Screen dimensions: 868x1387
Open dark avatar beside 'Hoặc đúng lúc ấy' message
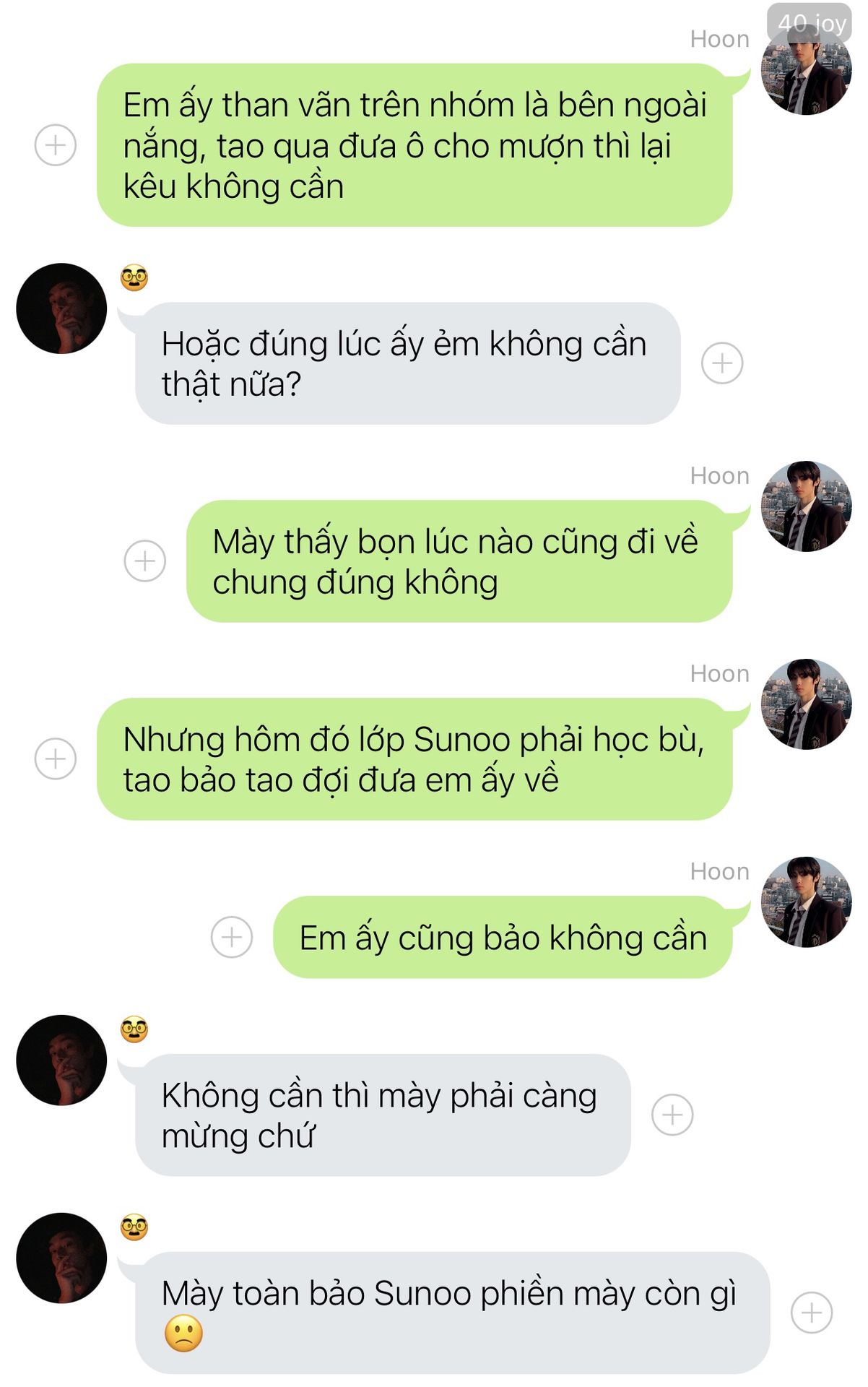[61, 308]
